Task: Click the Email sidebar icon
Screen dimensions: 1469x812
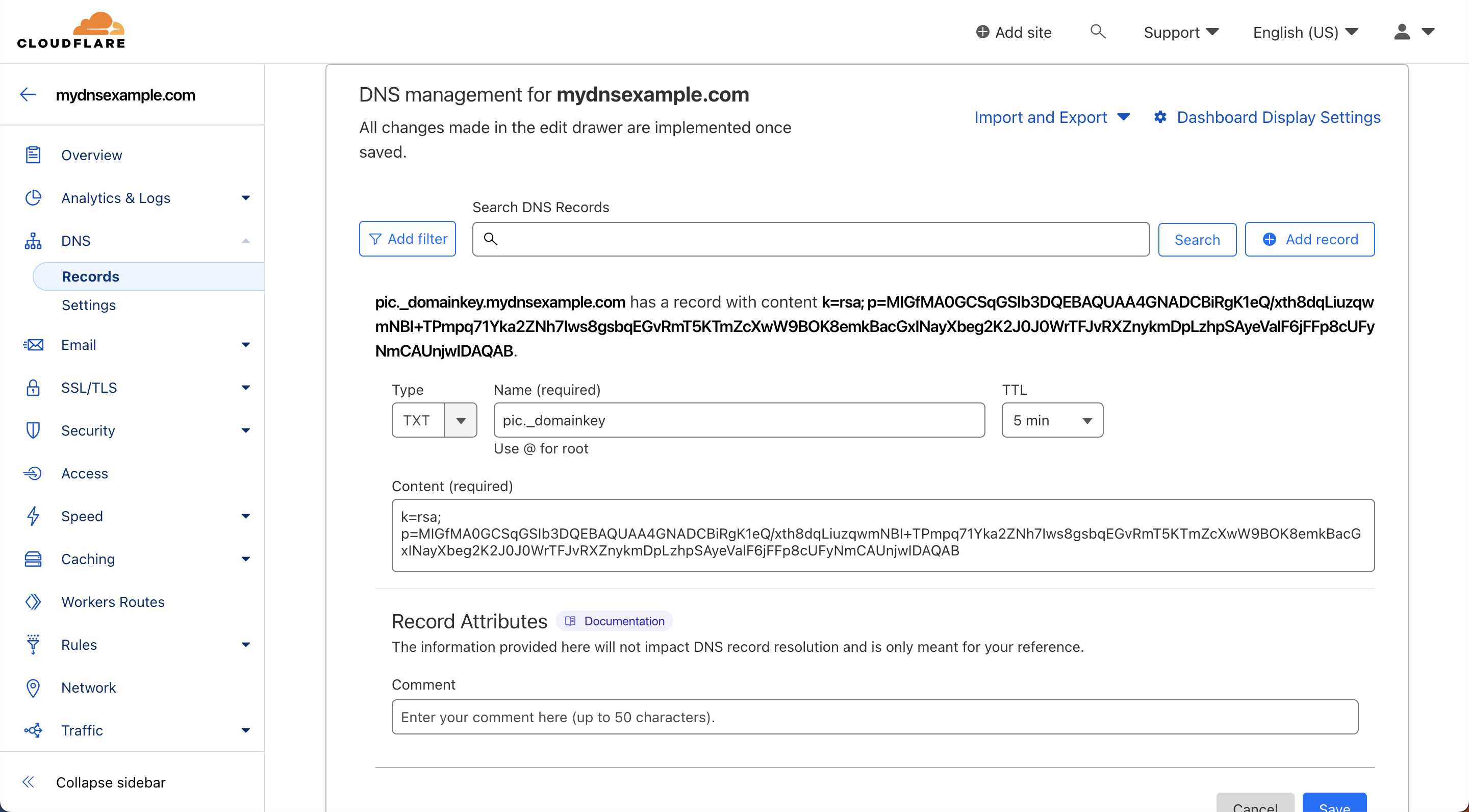Action: point(33,344)
